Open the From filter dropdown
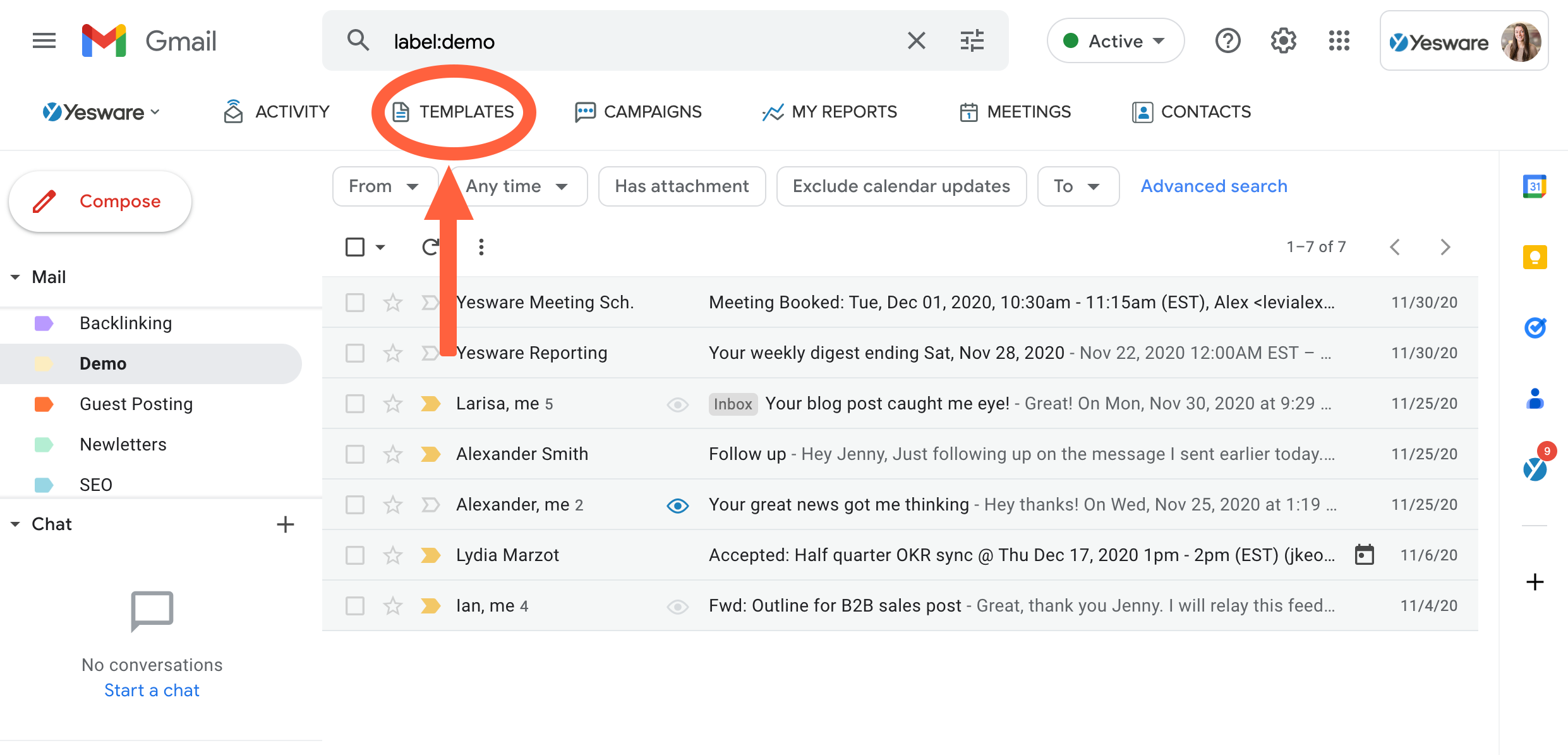Screen dimensions: 1568x755 (x=385, y=186)
